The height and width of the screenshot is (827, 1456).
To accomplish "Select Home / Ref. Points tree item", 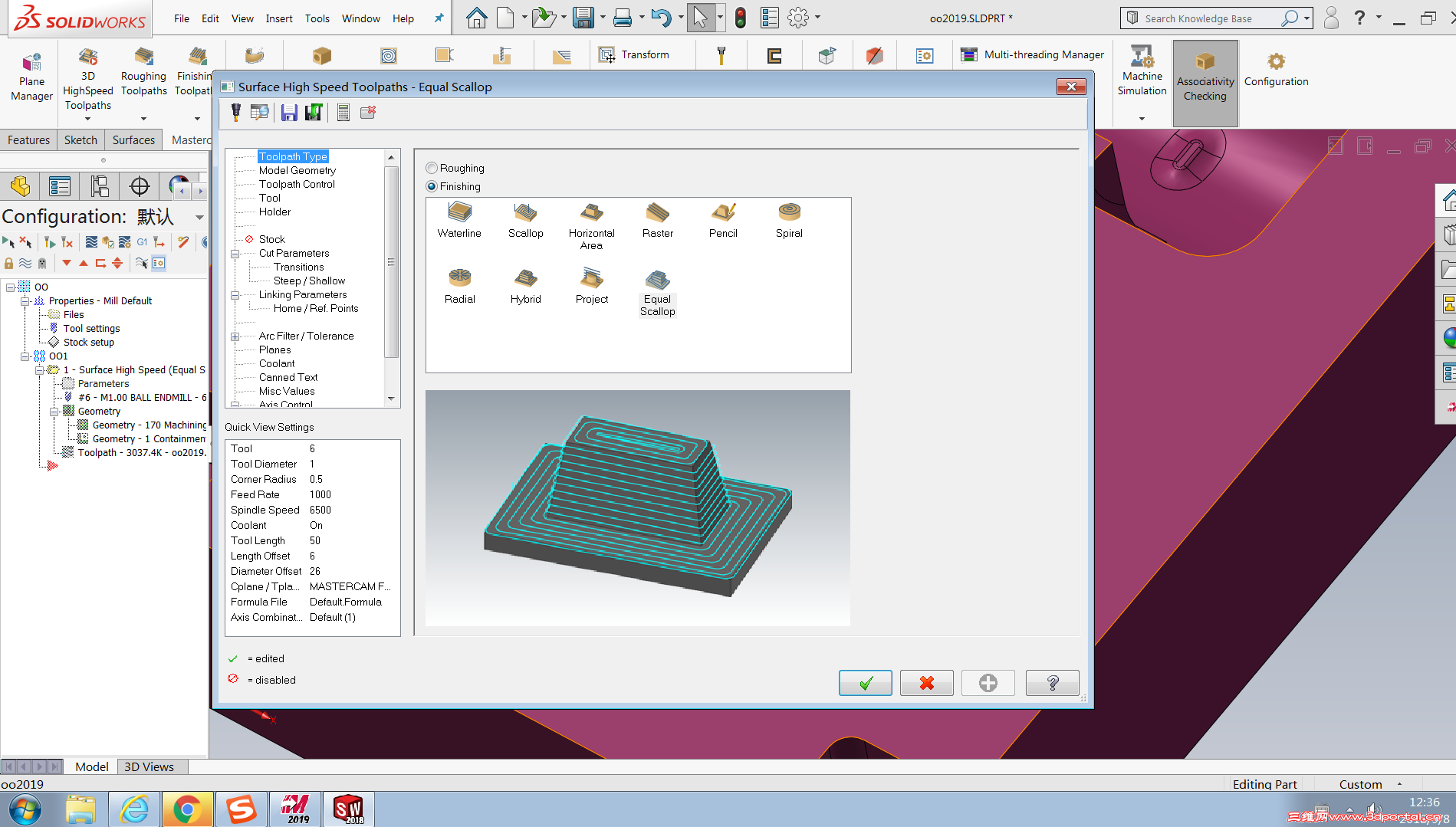I will pos(316,308).
